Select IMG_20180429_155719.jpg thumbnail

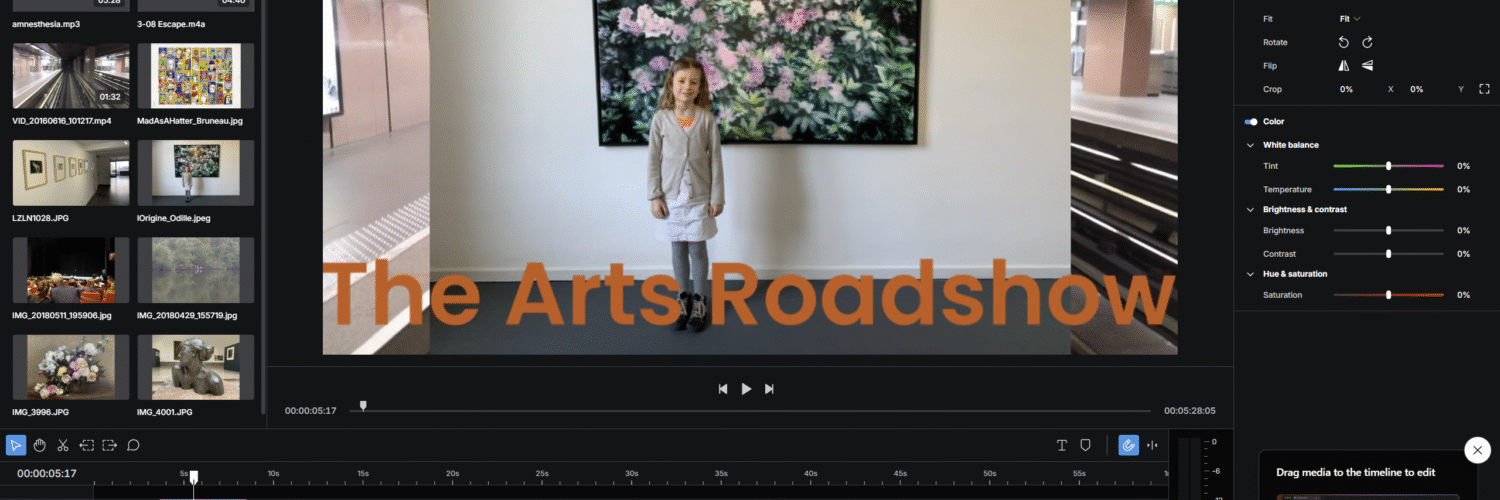tap(195, 270)
